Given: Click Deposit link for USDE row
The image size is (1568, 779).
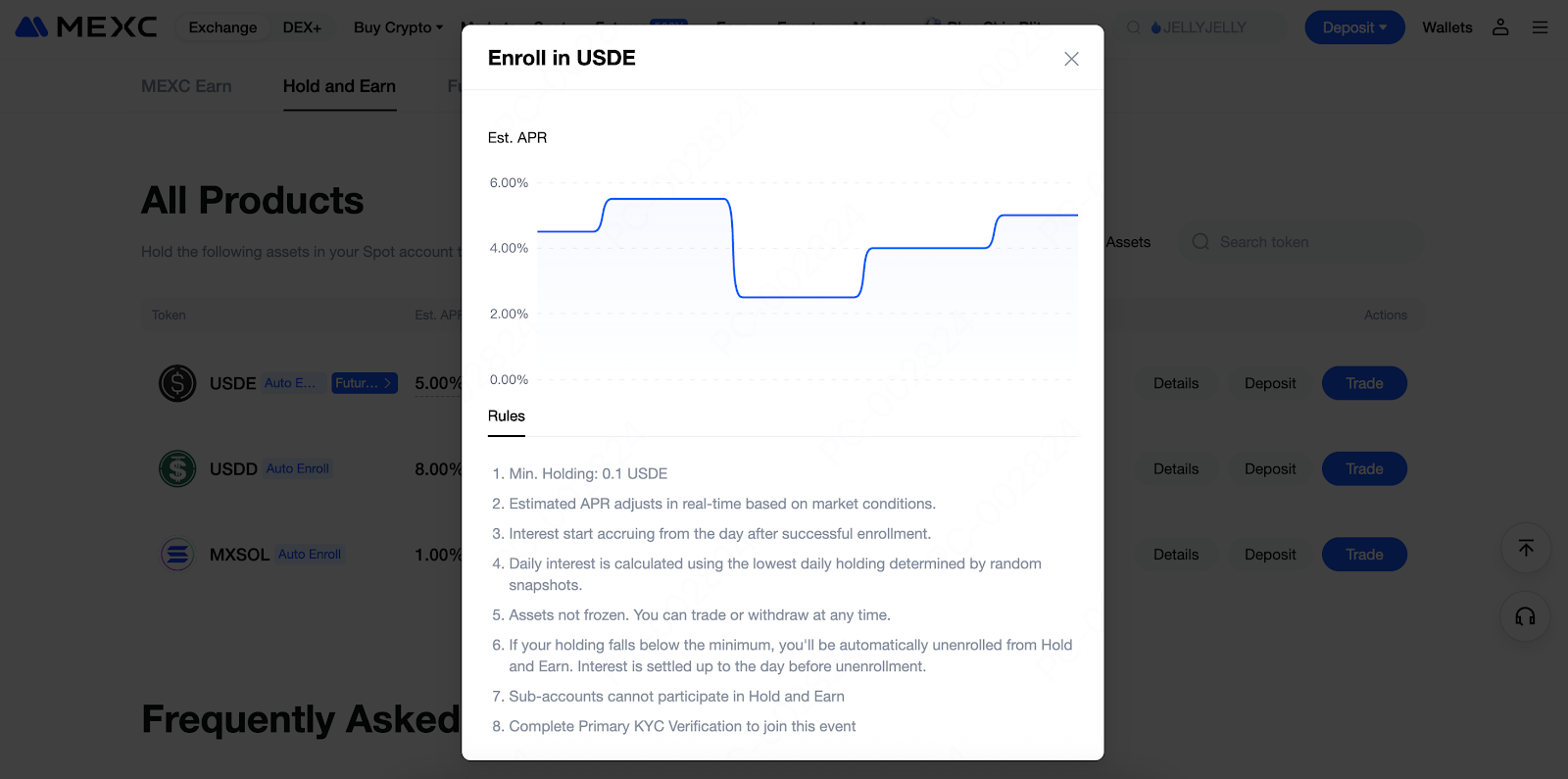Looking at the screenshot, I should point(1270,383).
